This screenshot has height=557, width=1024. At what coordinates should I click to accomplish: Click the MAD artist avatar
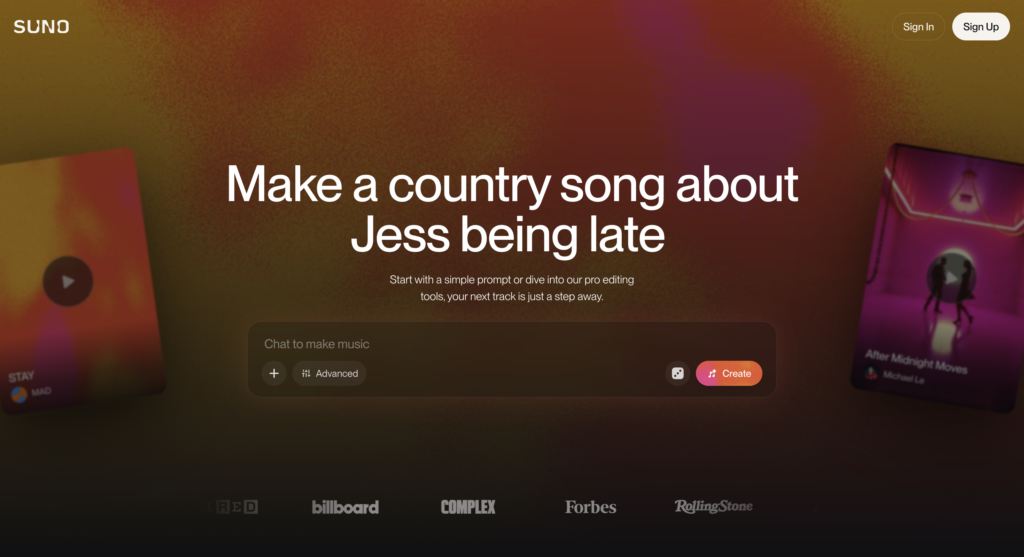point(19,394)
